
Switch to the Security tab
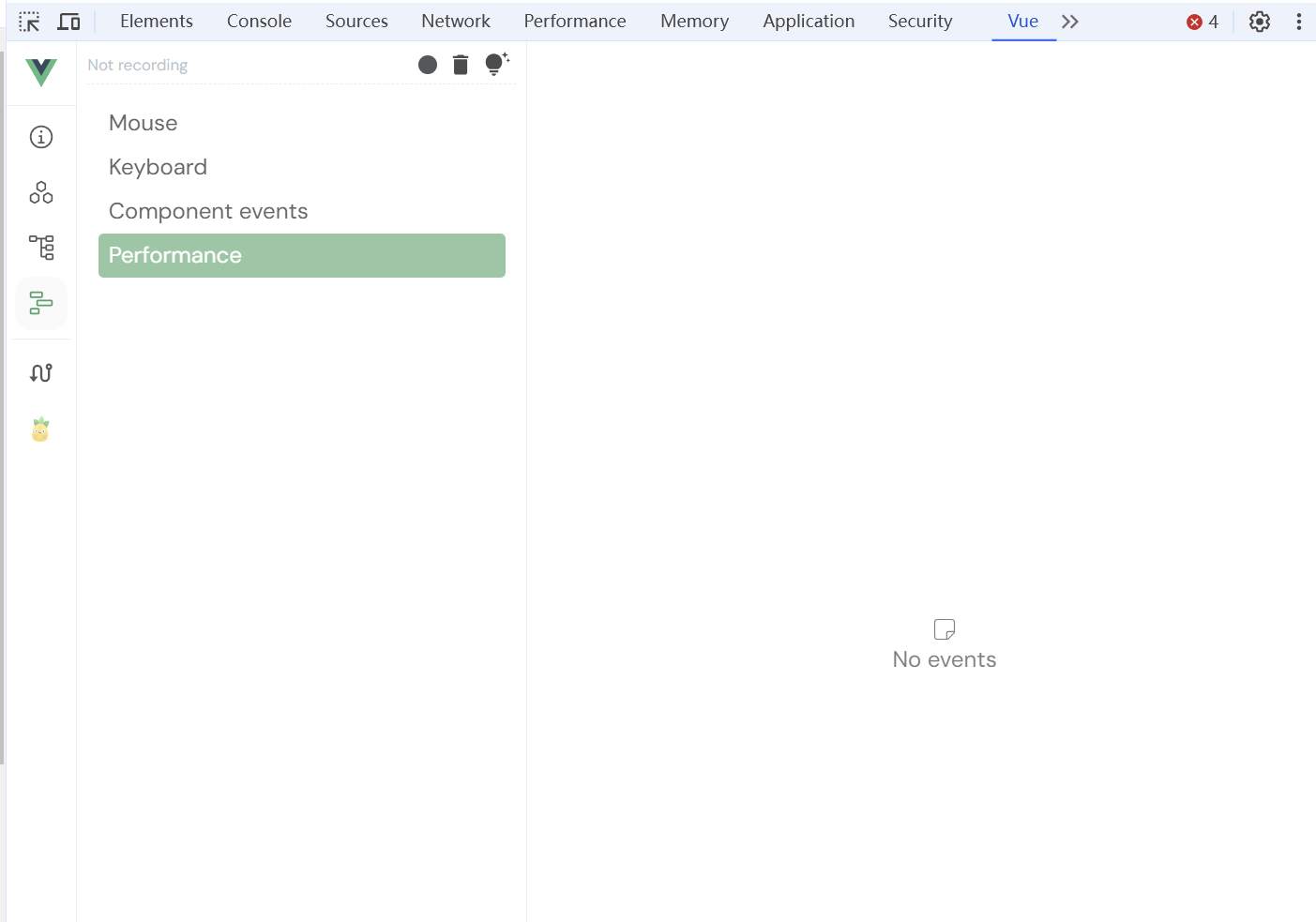(x=920, y=21)
